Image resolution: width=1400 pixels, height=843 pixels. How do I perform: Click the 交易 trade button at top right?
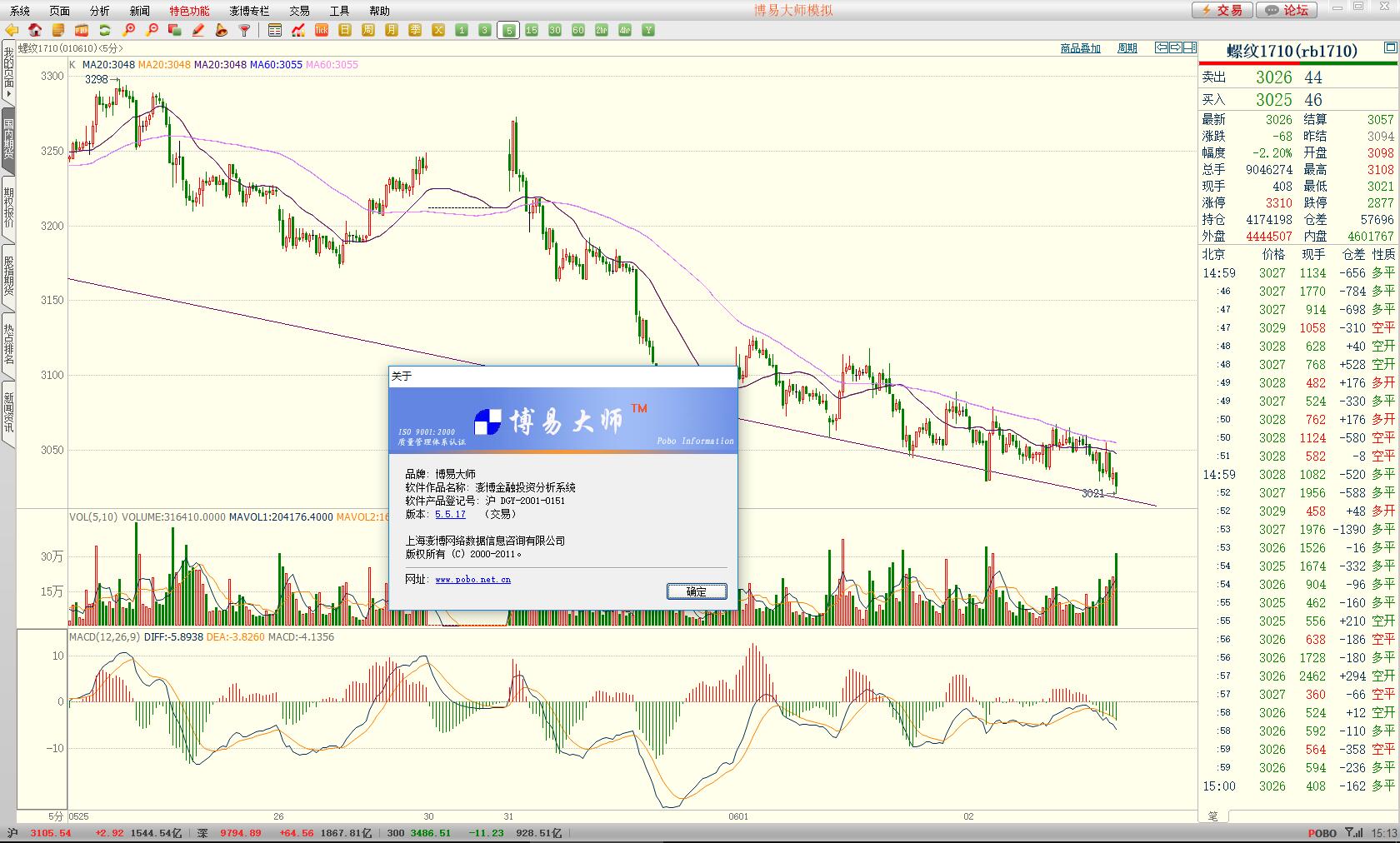point(1221,10)
